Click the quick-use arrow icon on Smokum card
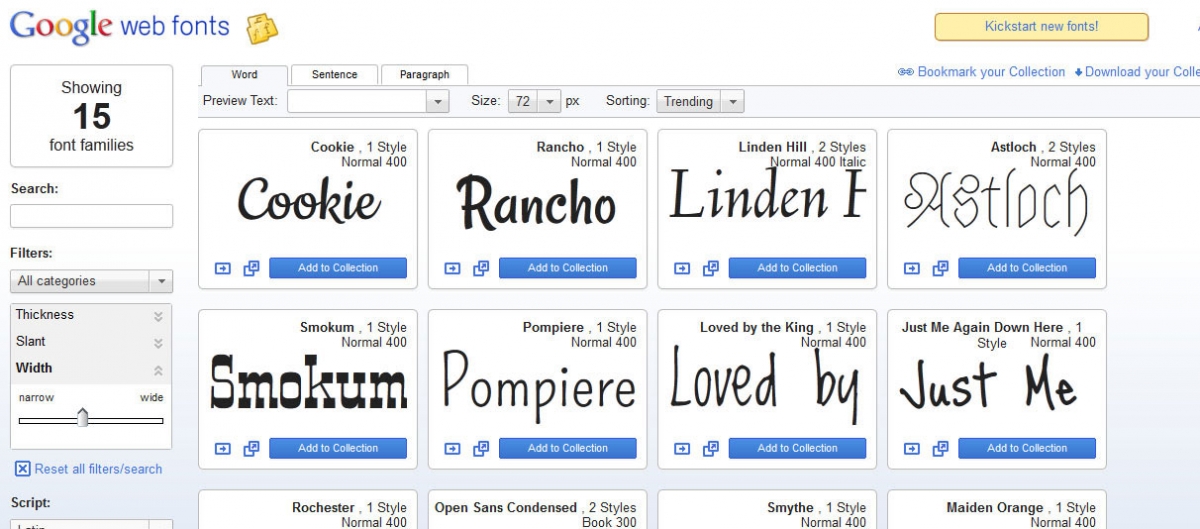The height and width of the screenshot is (529, 1200). 223,448
